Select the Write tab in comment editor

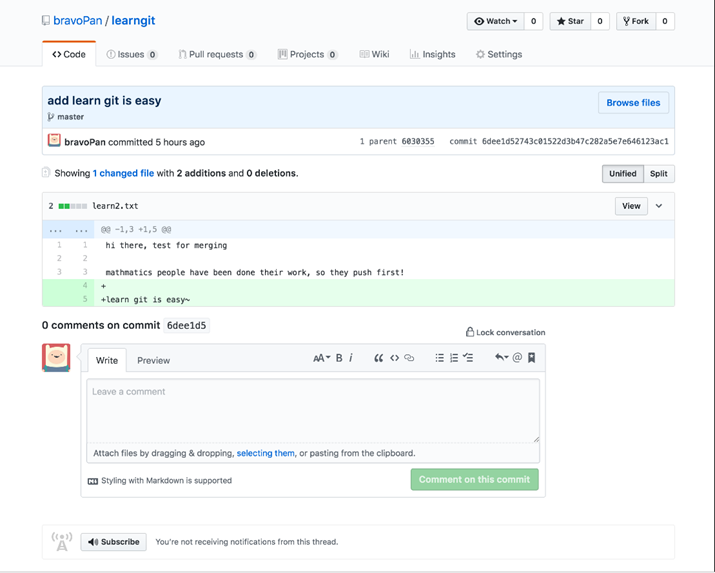(107, 360)
